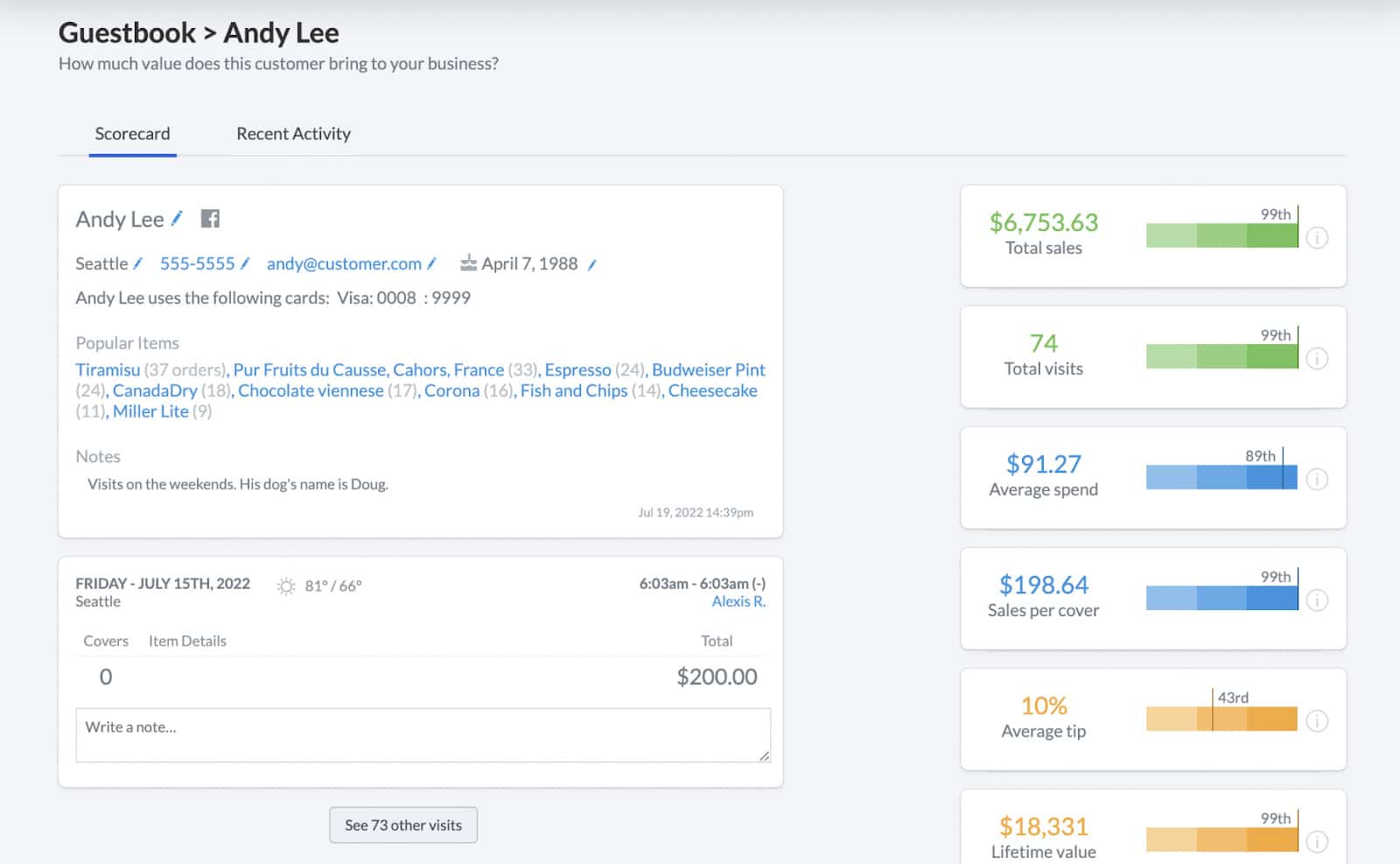Click the Covers column header

point(106,641)
